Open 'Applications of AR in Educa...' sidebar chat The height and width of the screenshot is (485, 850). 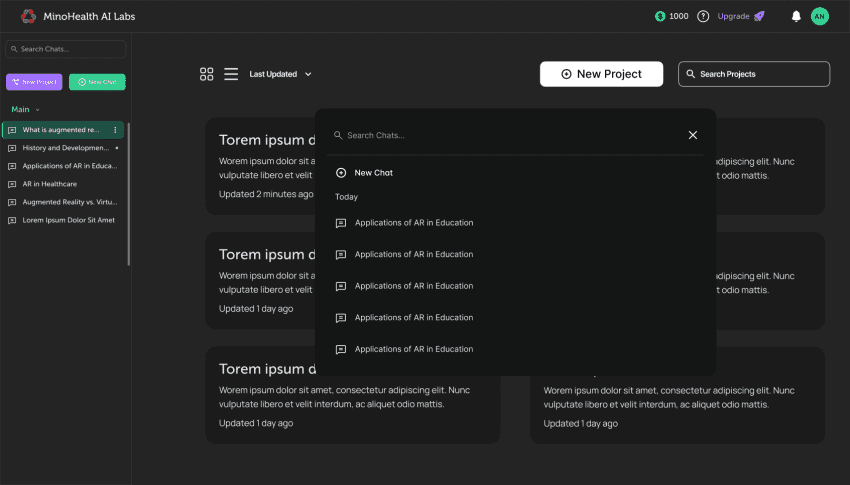click(x=63, y=166)
